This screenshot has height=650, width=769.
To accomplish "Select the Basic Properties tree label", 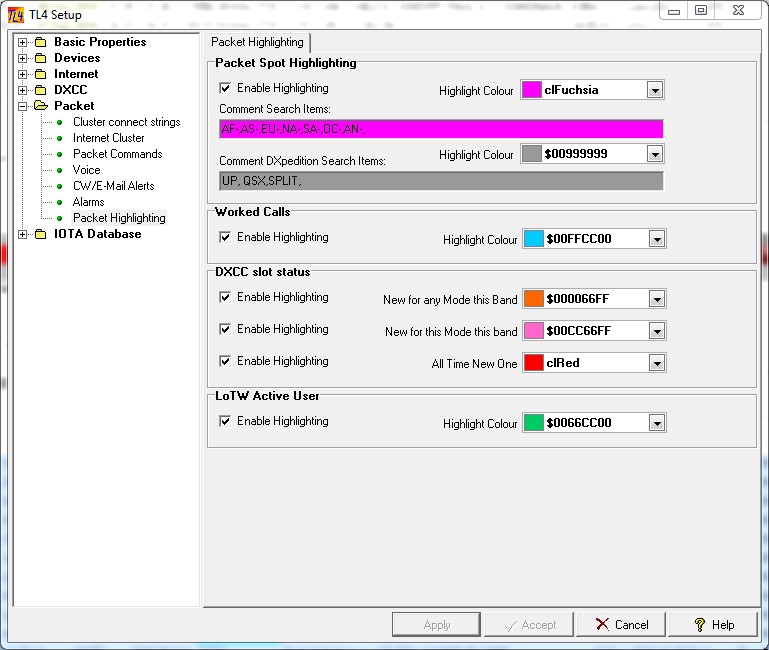I will point(100,42).
